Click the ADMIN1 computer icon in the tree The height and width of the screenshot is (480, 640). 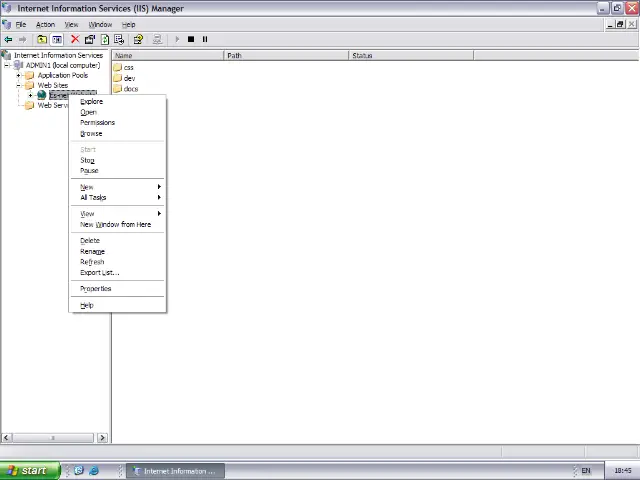[18, 65]
